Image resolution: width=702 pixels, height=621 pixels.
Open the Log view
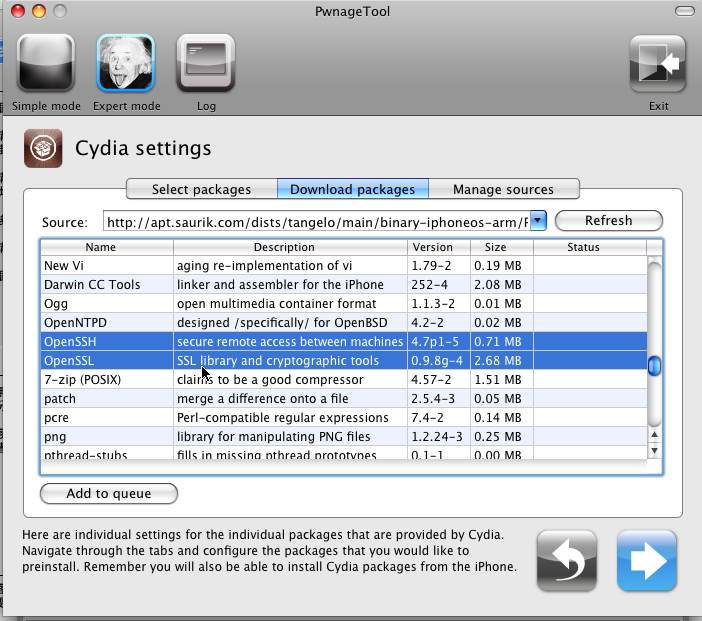point(206,63)
